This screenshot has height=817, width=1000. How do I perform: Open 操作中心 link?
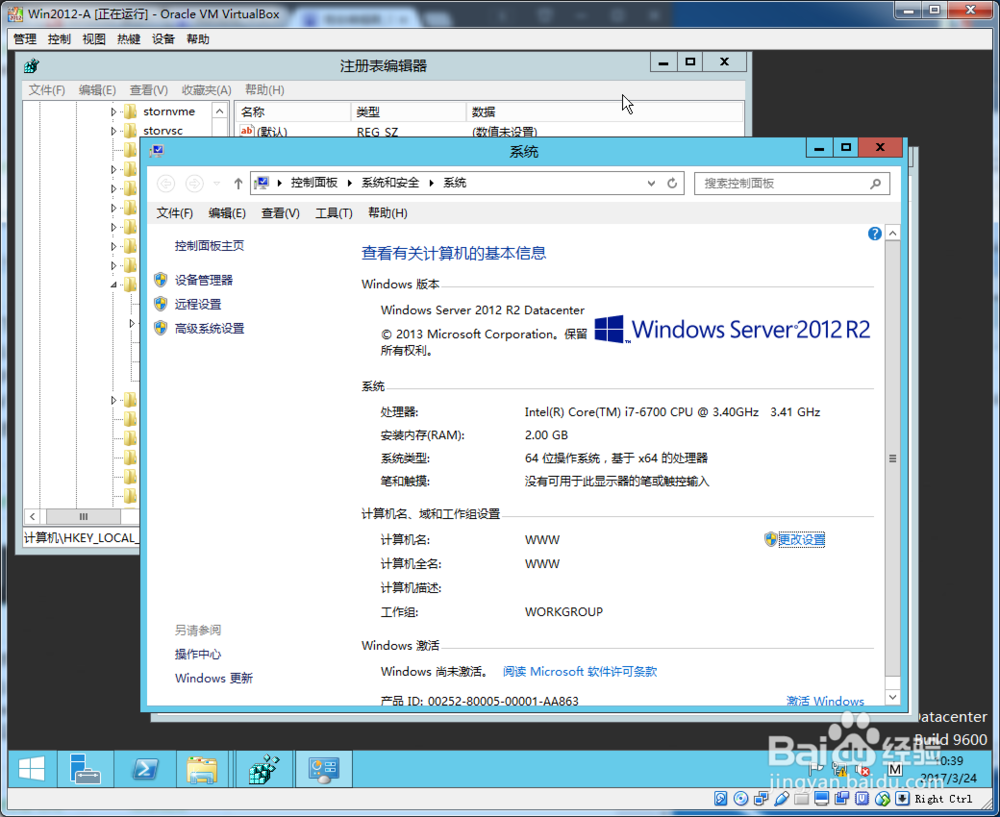coord(198,654)
